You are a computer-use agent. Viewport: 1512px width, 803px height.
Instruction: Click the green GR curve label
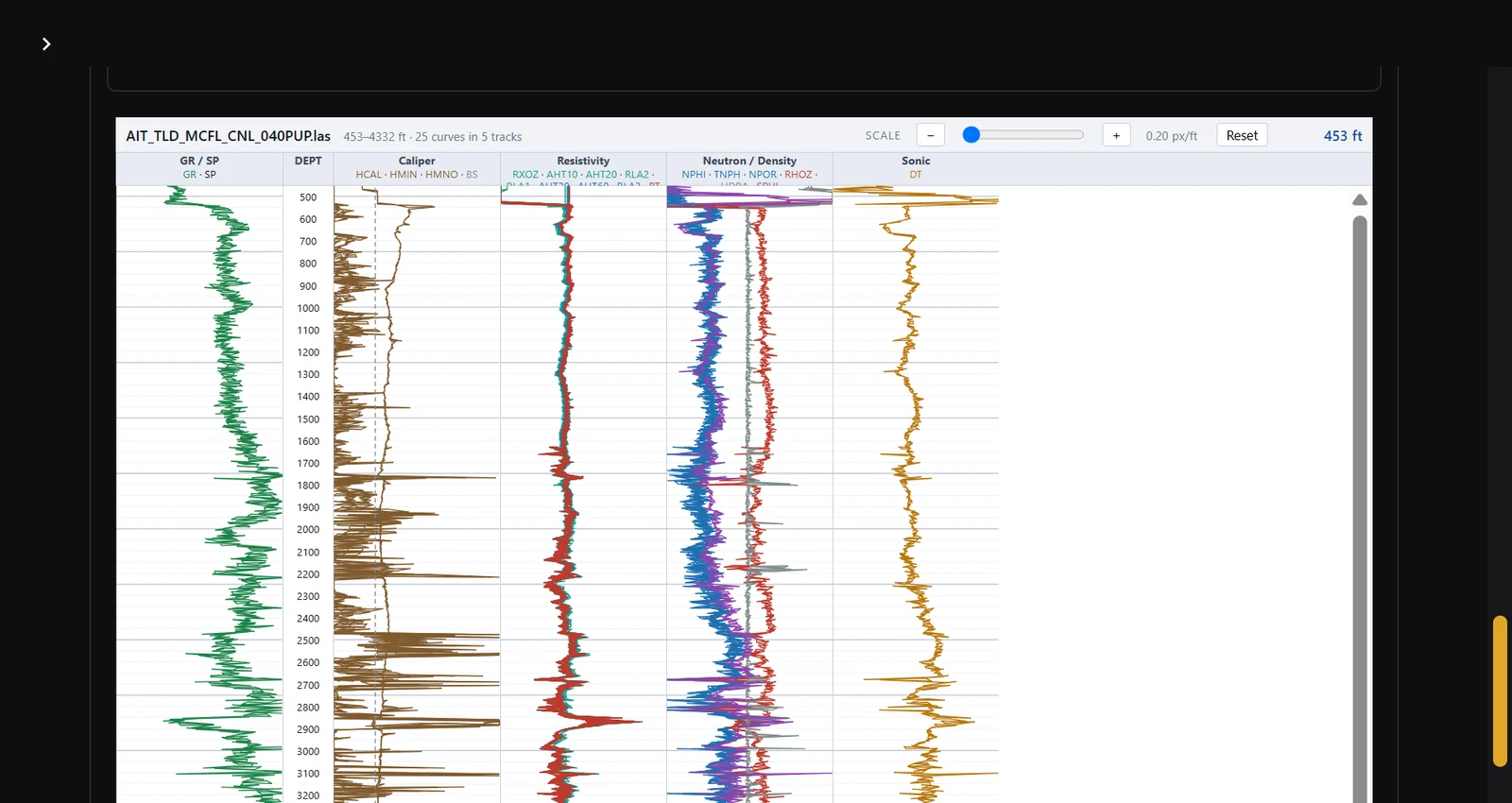(189, 175)
